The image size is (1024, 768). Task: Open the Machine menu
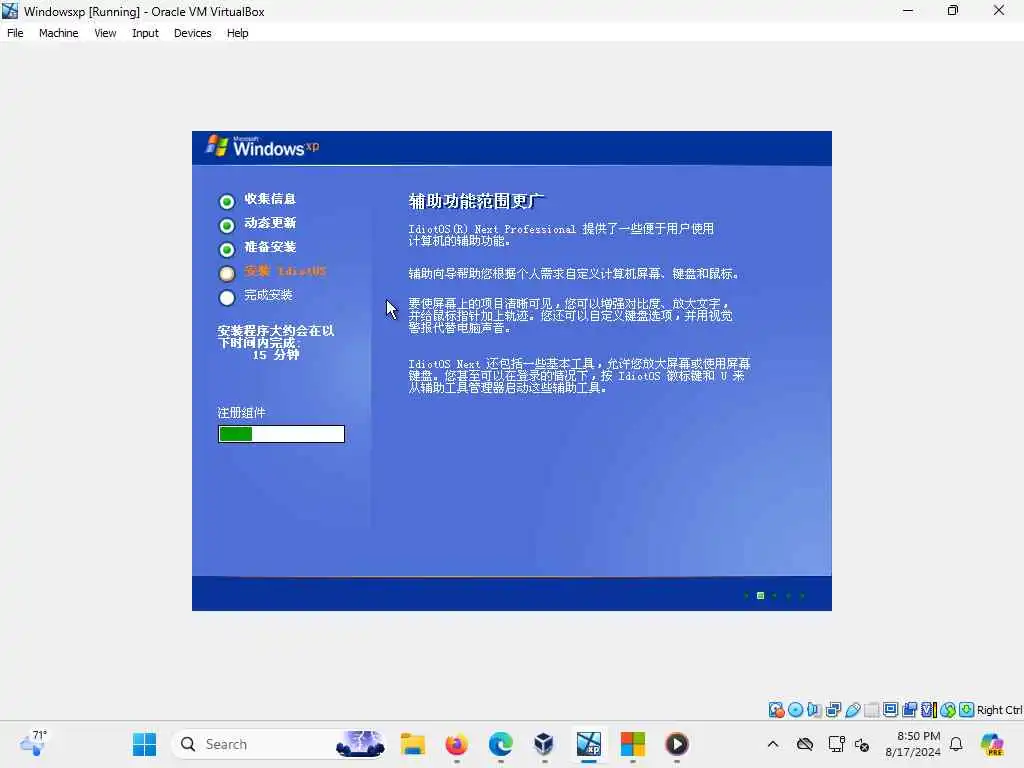pyautogui.click(x=58, y=33)
